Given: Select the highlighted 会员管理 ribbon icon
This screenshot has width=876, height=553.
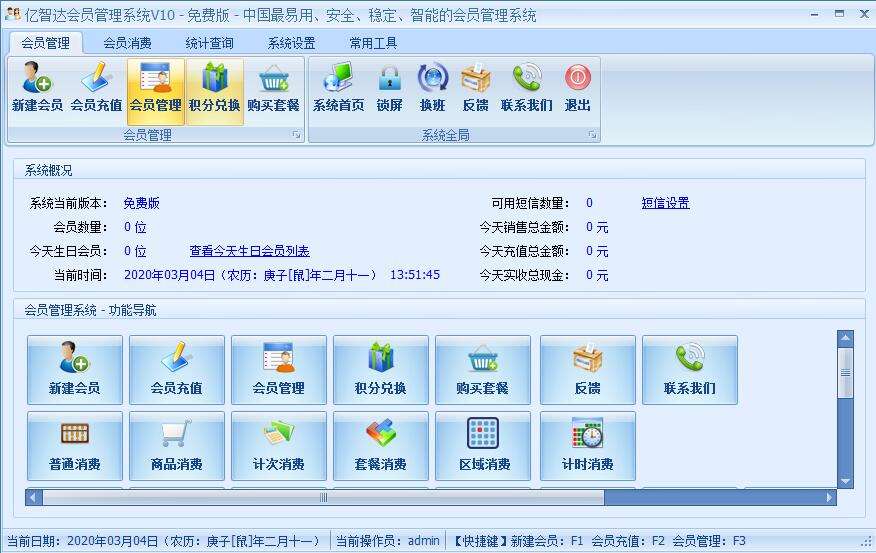Looking at the screenshot, I should click(x=156, y=92).
